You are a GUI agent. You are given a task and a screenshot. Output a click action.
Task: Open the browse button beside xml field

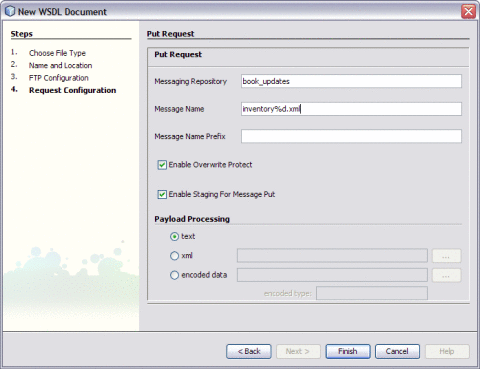point(447,256)
